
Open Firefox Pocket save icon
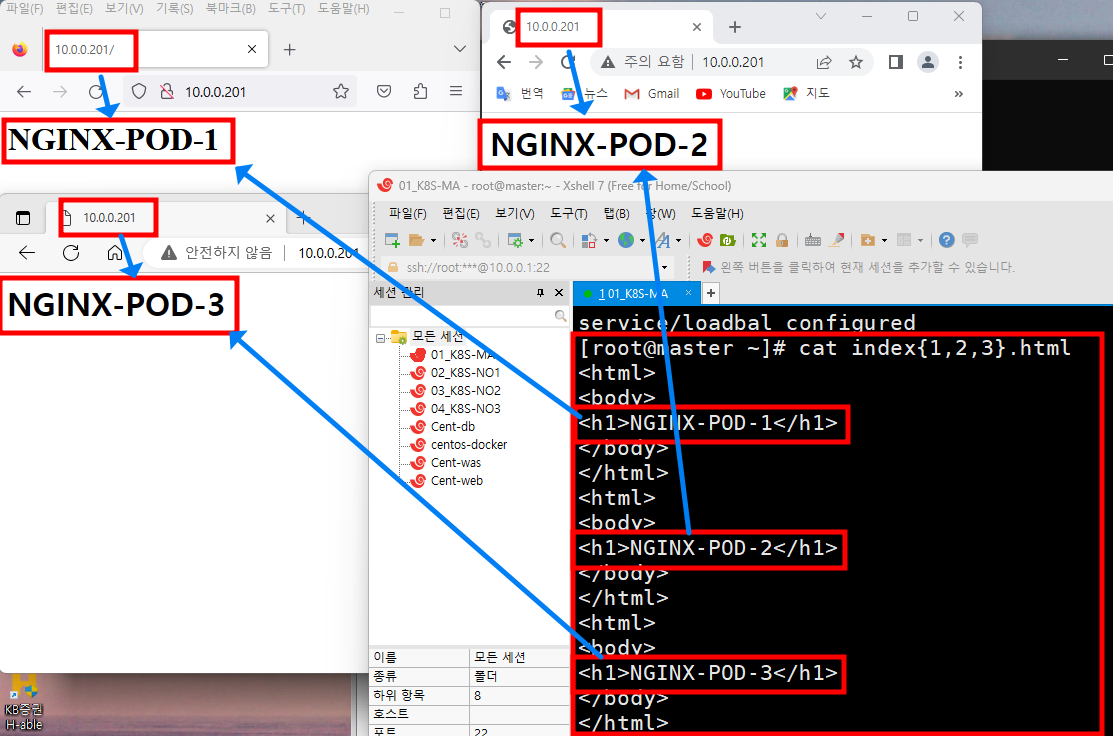pyautogui.click(x=384, y=92)
